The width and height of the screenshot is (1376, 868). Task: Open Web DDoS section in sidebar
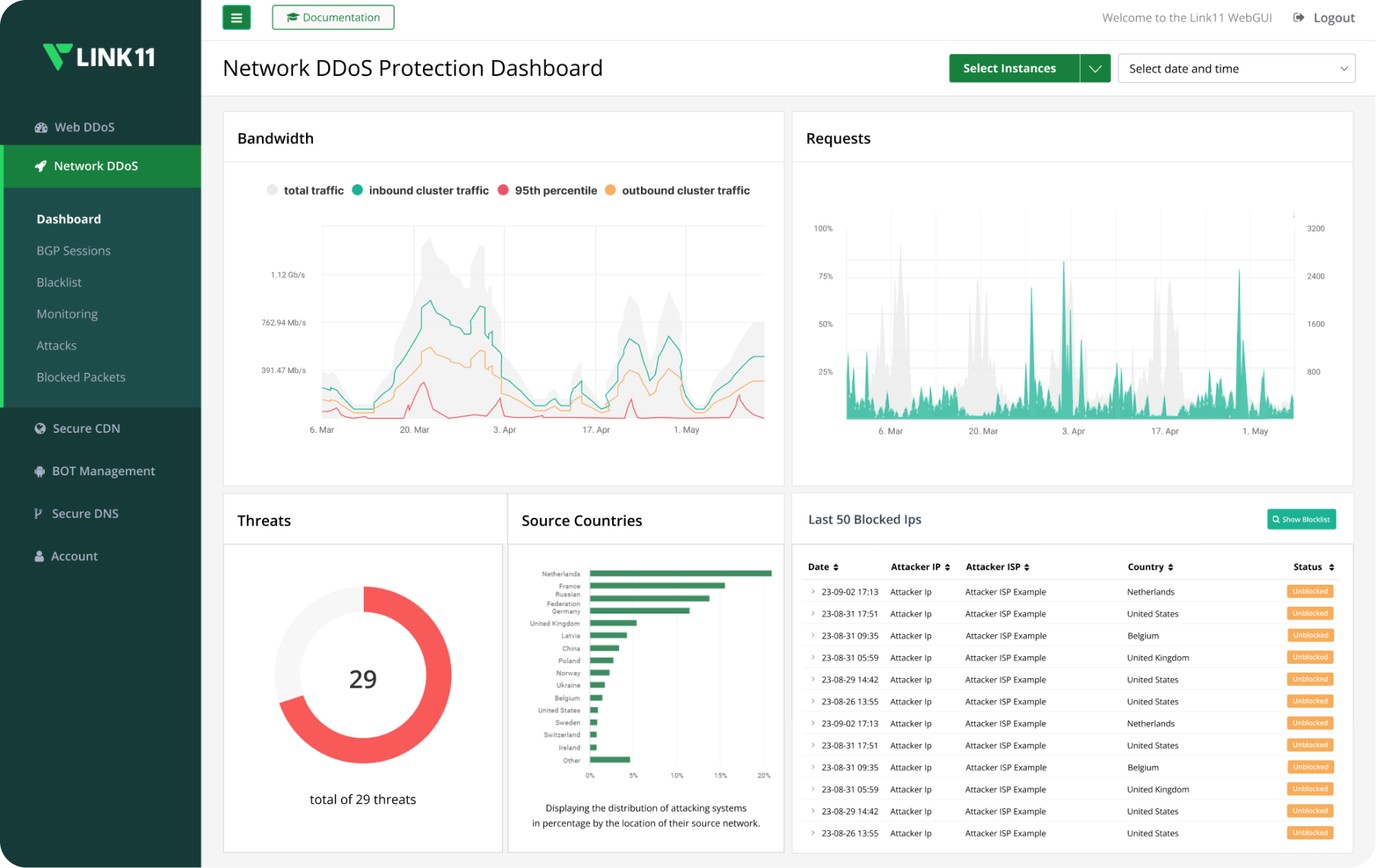pyautogui.click(x=84, y=127)
